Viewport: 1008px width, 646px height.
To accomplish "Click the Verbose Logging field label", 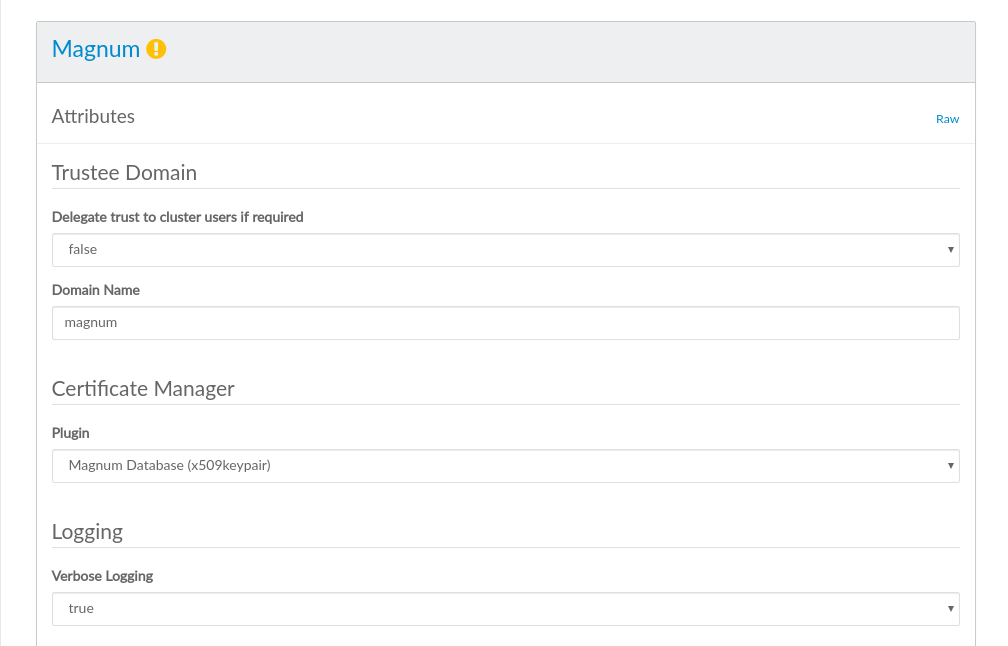I will [102, 576].
